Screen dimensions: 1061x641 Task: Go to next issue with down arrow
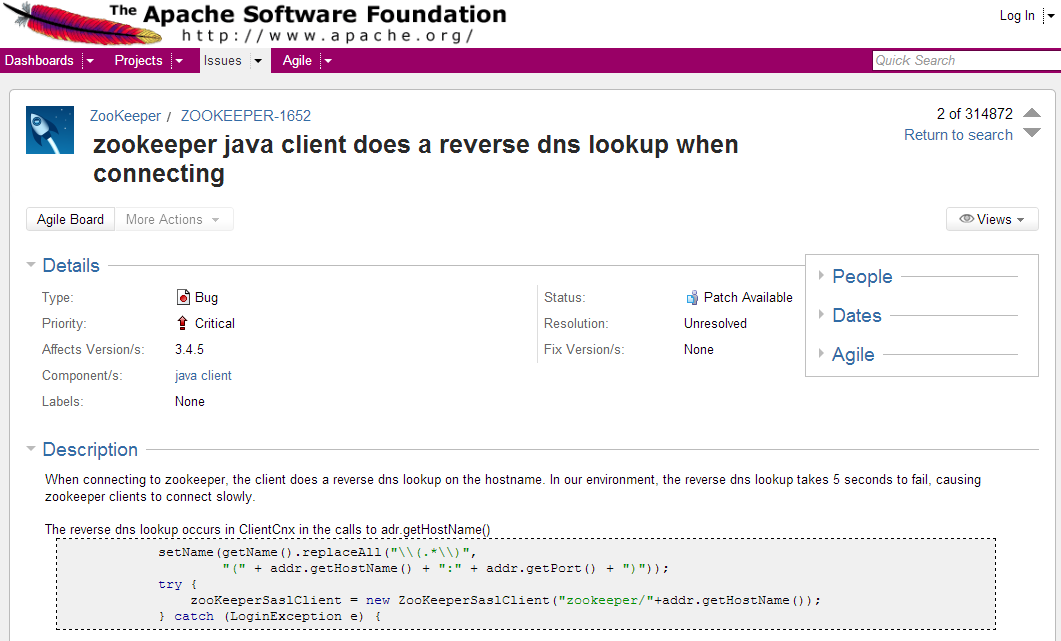coord(1032,133)
